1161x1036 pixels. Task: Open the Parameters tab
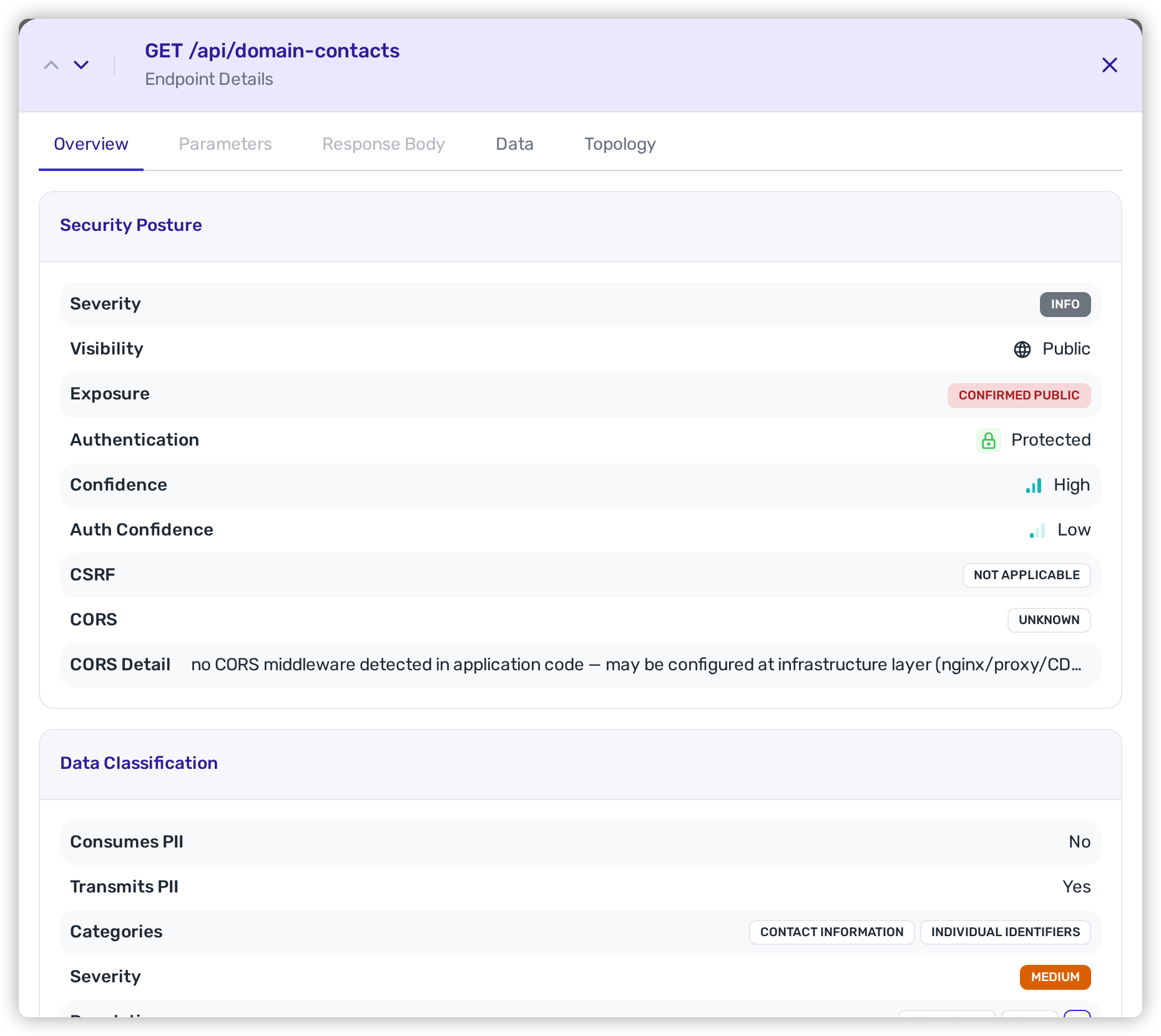225,144
